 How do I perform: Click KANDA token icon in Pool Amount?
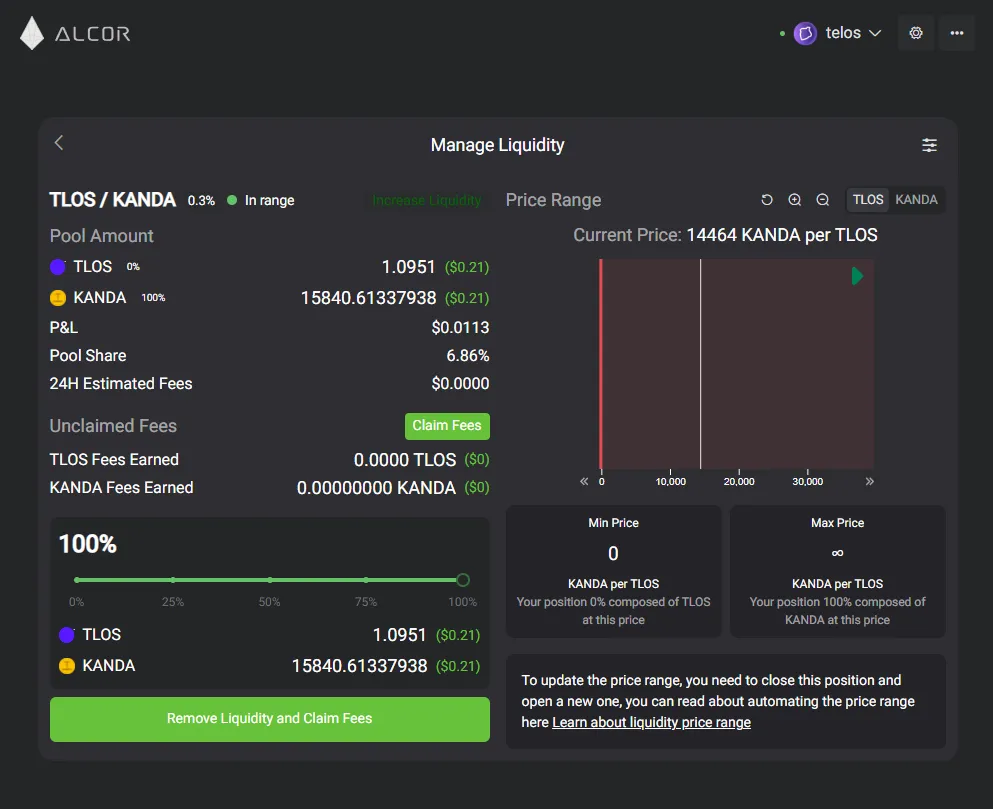(x=58, y=298)
